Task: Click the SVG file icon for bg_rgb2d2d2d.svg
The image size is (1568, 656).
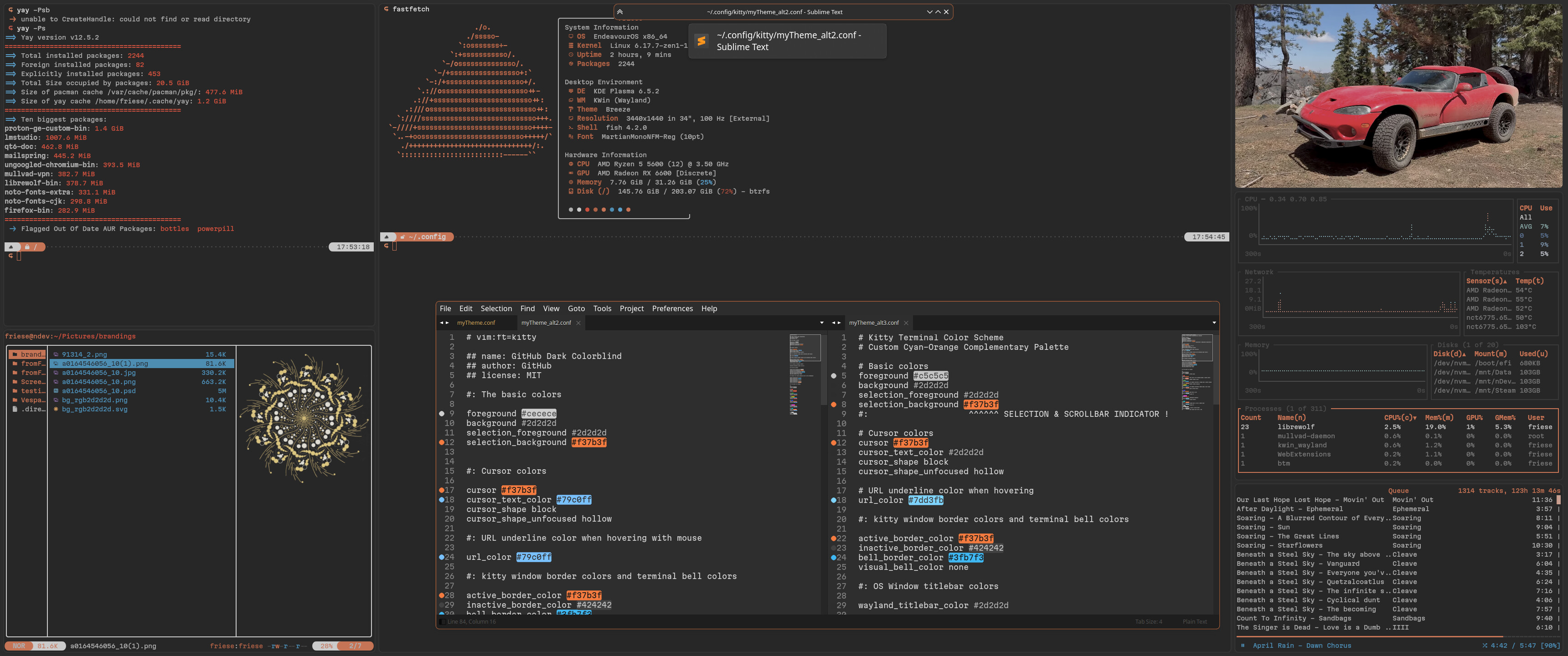Action: point(56,409)
